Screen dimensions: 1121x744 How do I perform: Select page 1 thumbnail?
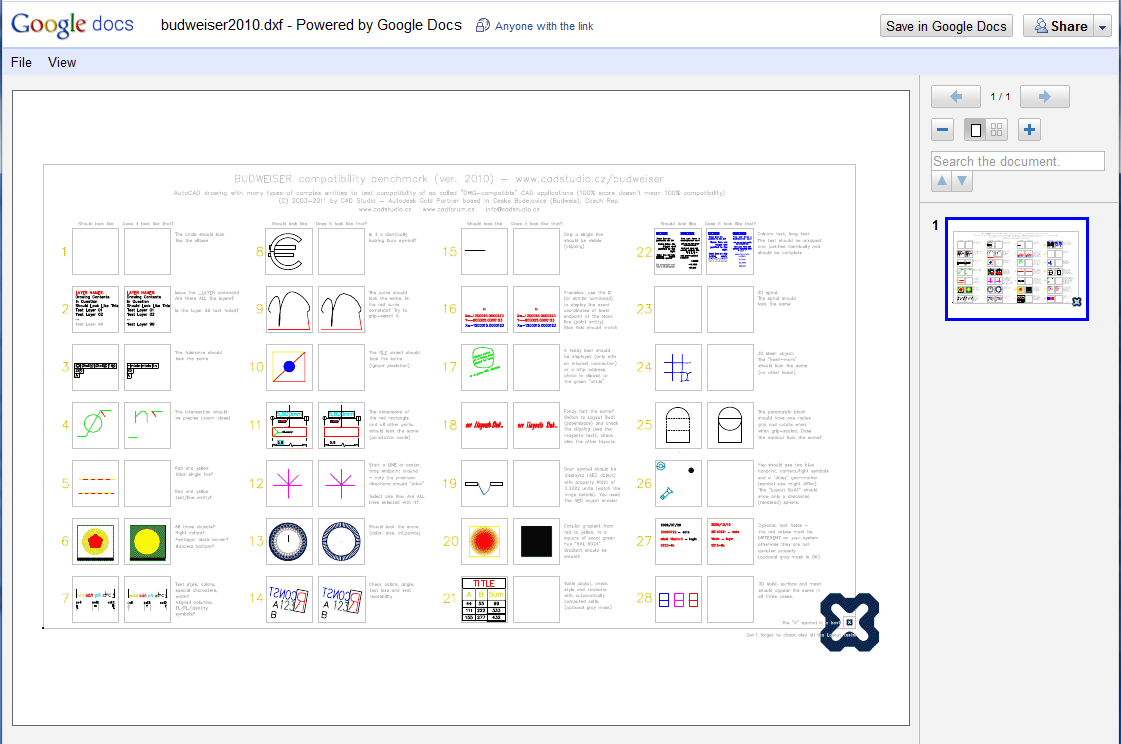click(x=1017, y=269)
